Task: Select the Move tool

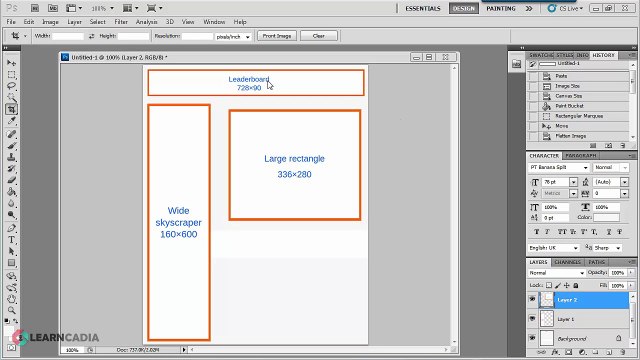Action: pyautogui.click(x=11, y=63)
